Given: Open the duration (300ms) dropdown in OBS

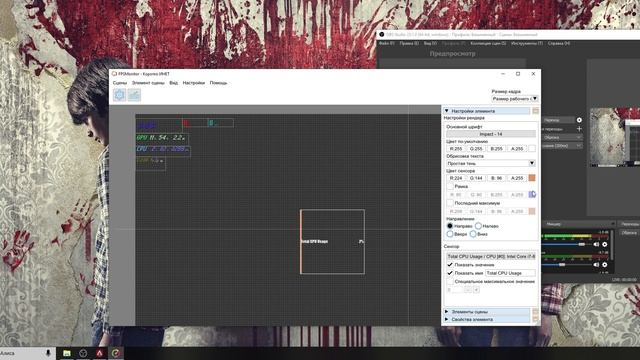Looking at the screenshot, I should point(561,146).
